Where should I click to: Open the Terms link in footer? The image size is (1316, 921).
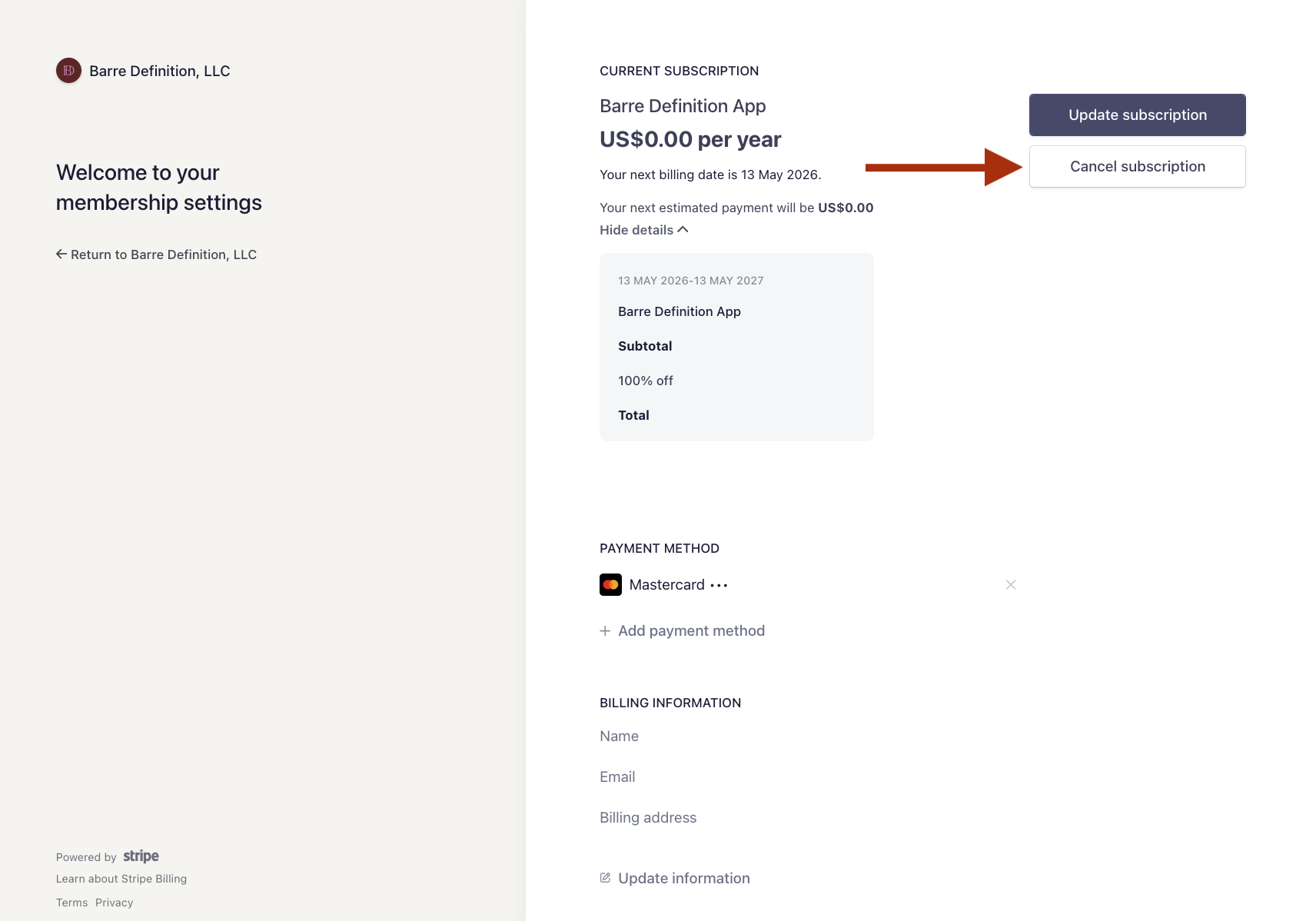click(x=71, y=903)
